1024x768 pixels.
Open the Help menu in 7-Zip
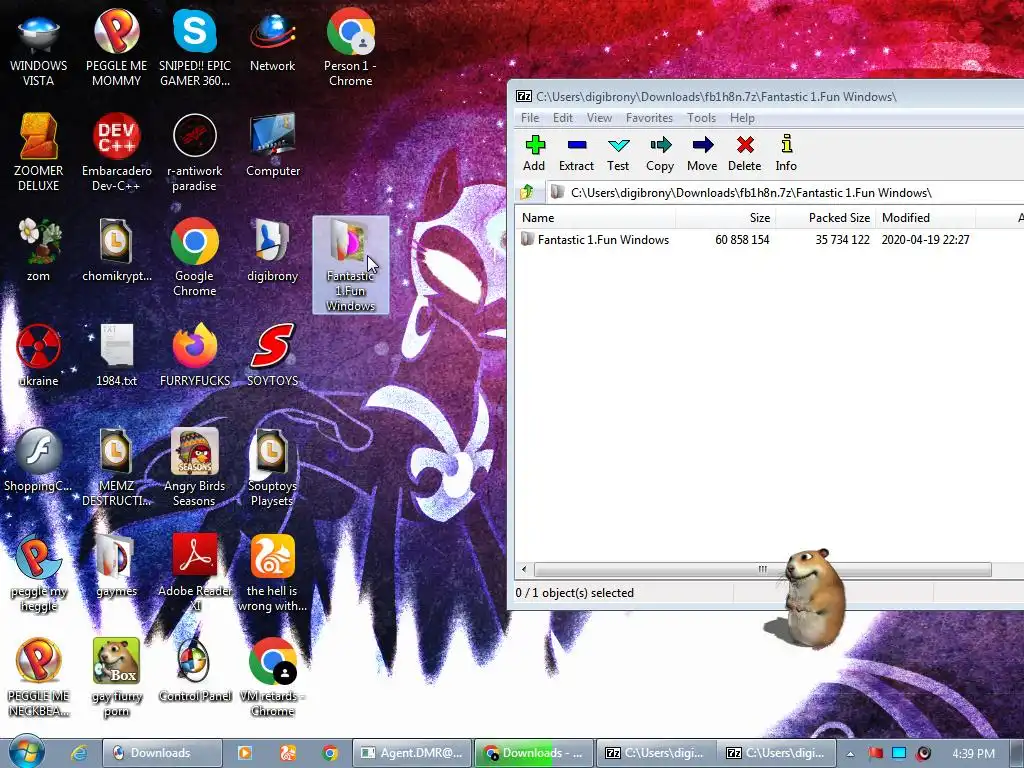[x=742, y=118]
